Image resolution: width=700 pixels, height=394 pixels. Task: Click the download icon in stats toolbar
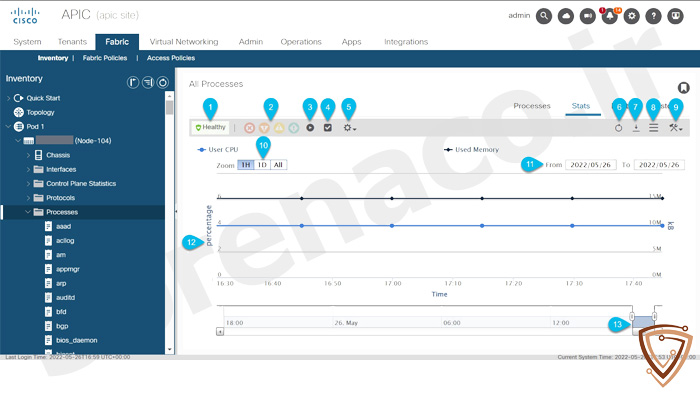(636, 128)
